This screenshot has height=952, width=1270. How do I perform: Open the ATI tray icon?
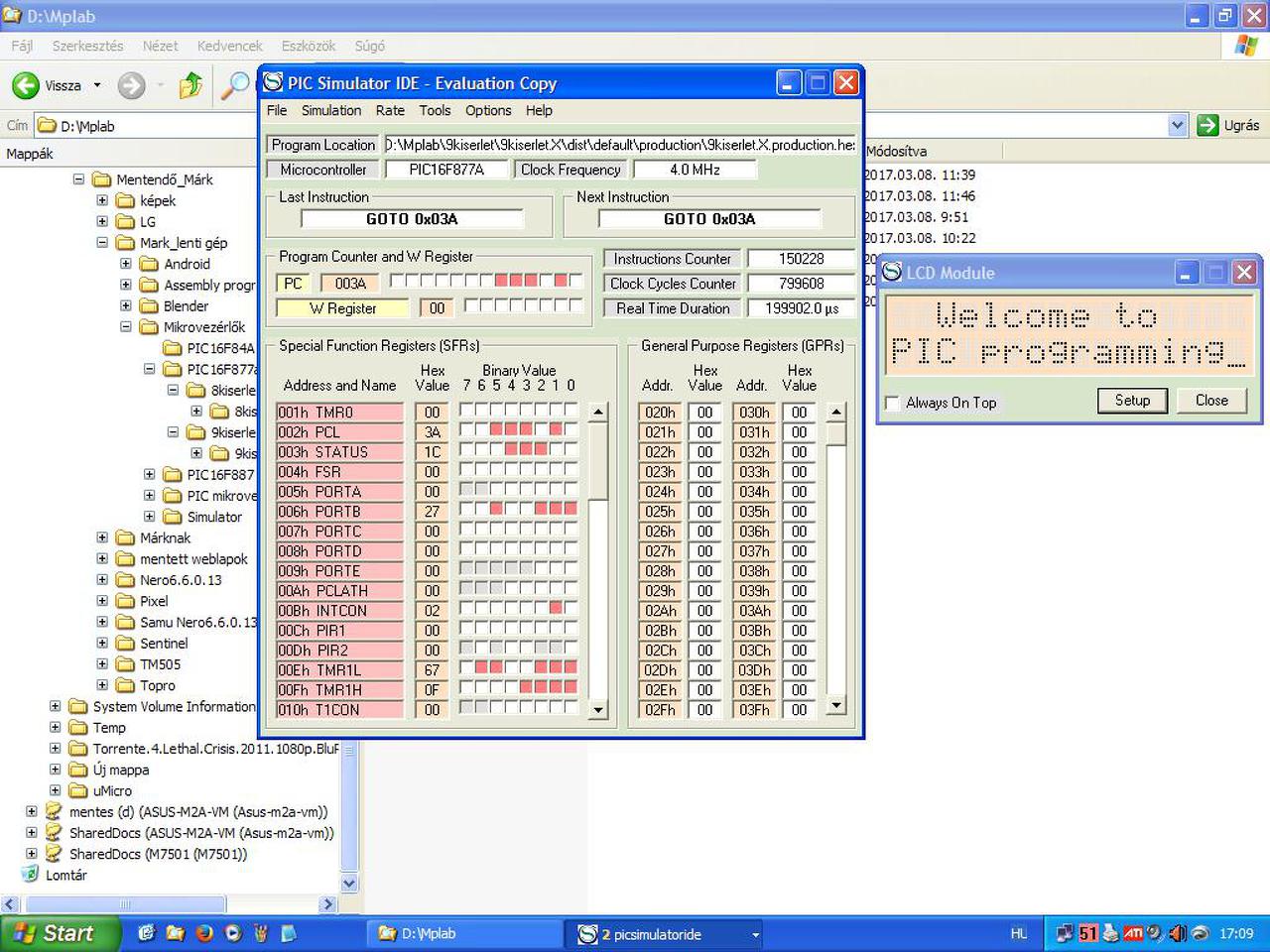(x=1133, y=933)
